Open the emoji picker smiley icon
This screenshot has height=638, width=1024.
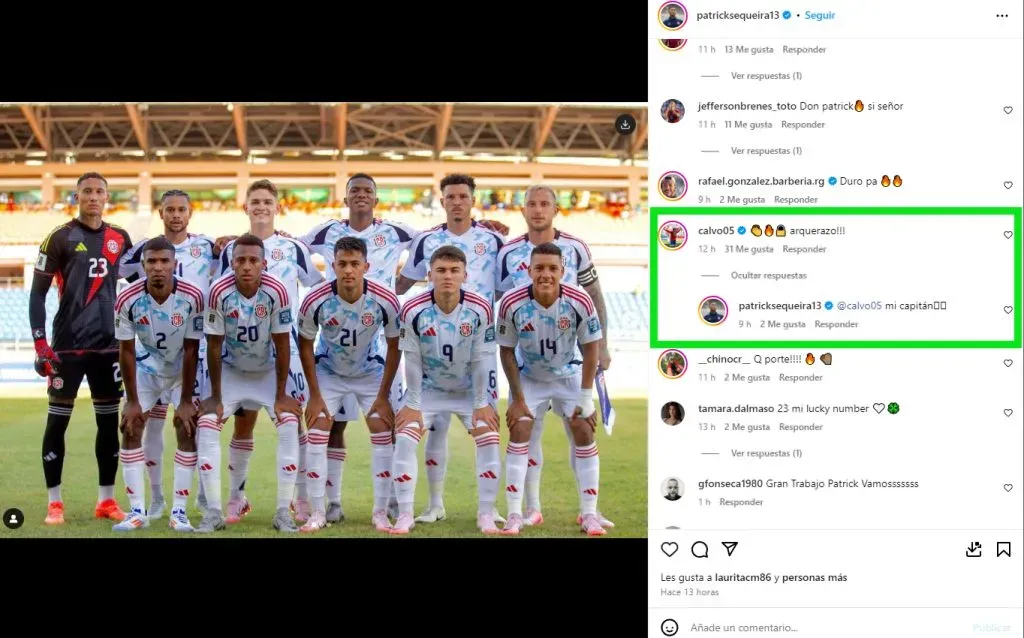click(669, 628)
